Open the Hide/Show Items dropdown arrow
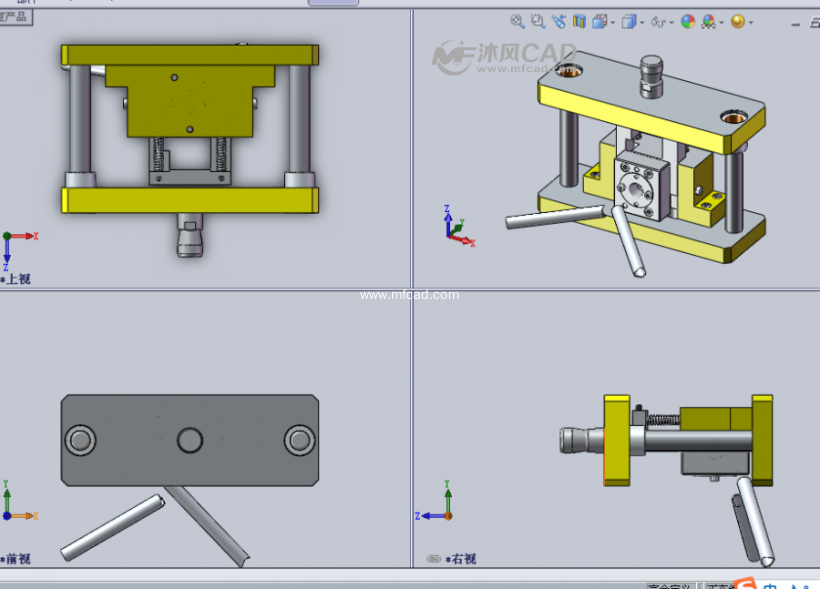Viewport: 820px width, 589px height. [670, 22]
